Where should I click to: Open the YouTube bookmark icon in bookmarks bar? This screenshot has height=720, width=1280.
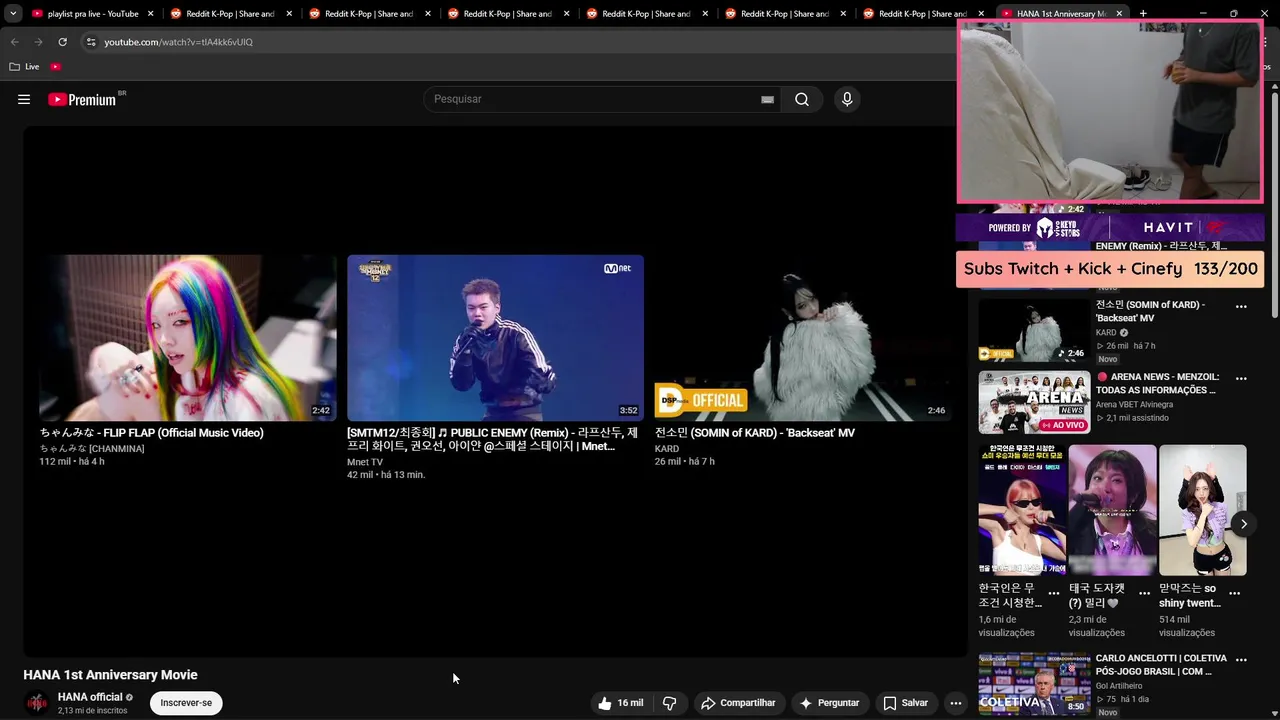click(x=56, y=67)
